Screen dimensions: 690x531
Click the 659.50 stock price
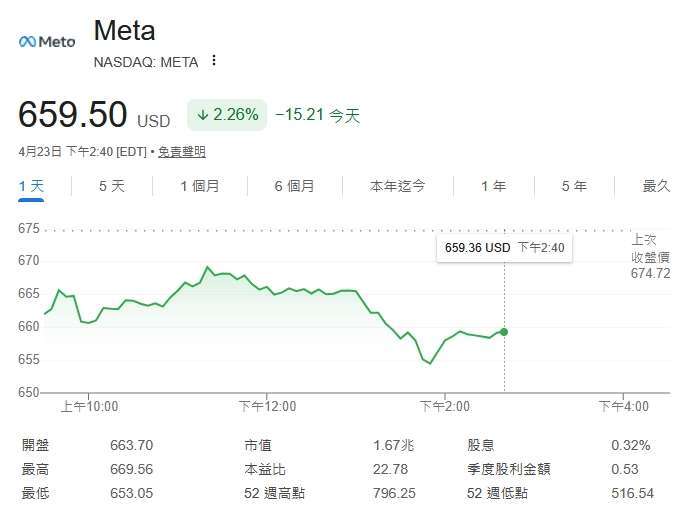(x=73, y=115)
